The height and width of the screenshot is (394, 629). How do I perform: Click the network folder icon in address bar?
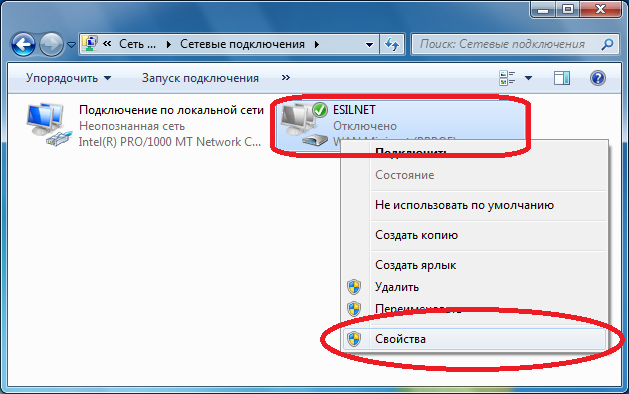click(89, 43)
